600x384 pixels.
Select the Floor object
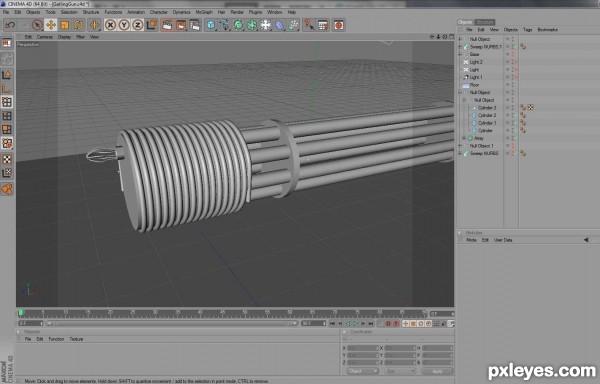(x=474, y=85)
